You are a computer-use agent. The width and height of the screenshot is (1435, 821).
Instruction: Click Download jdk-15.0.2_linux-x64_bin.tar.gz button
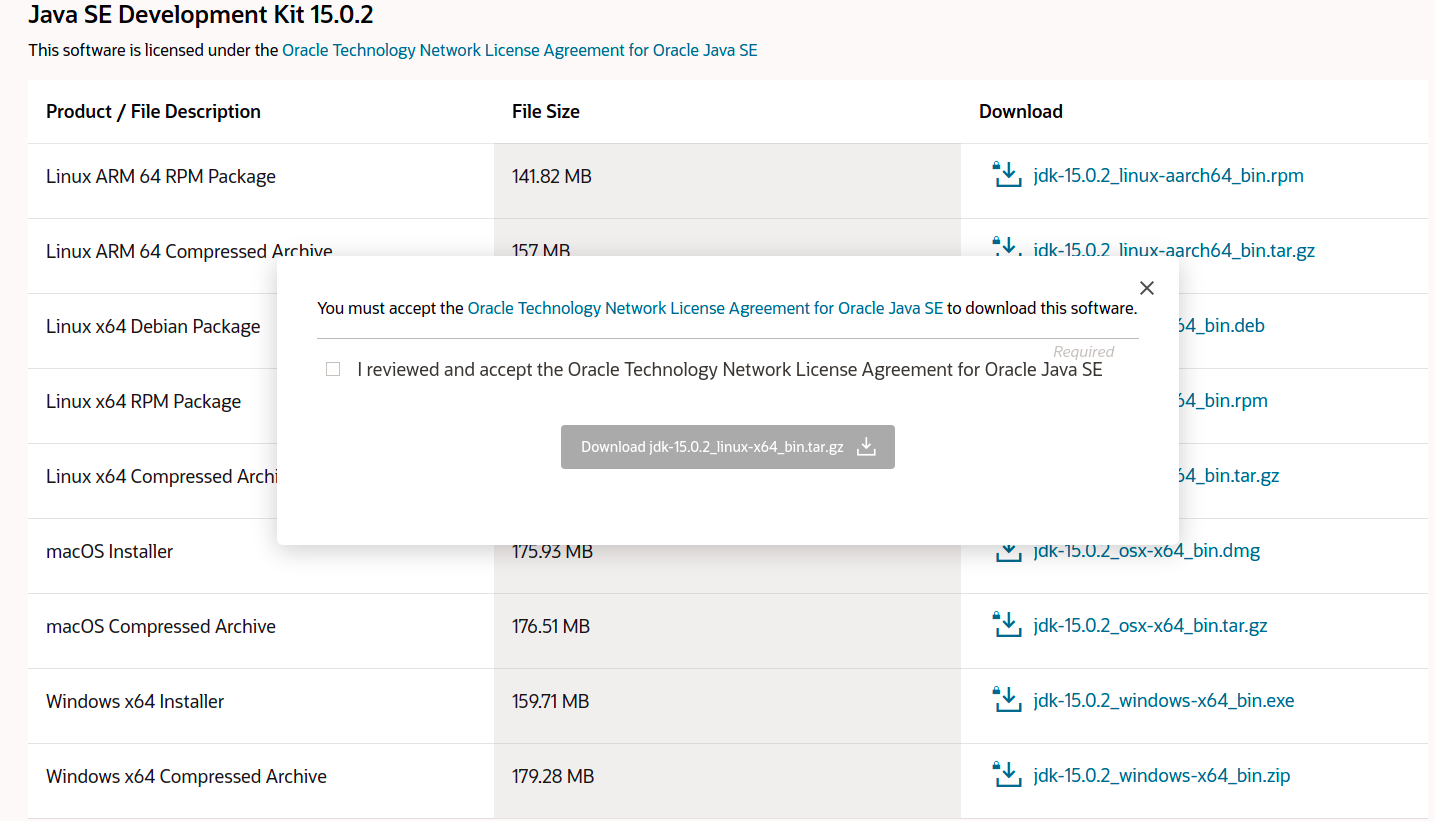[728, 447]
